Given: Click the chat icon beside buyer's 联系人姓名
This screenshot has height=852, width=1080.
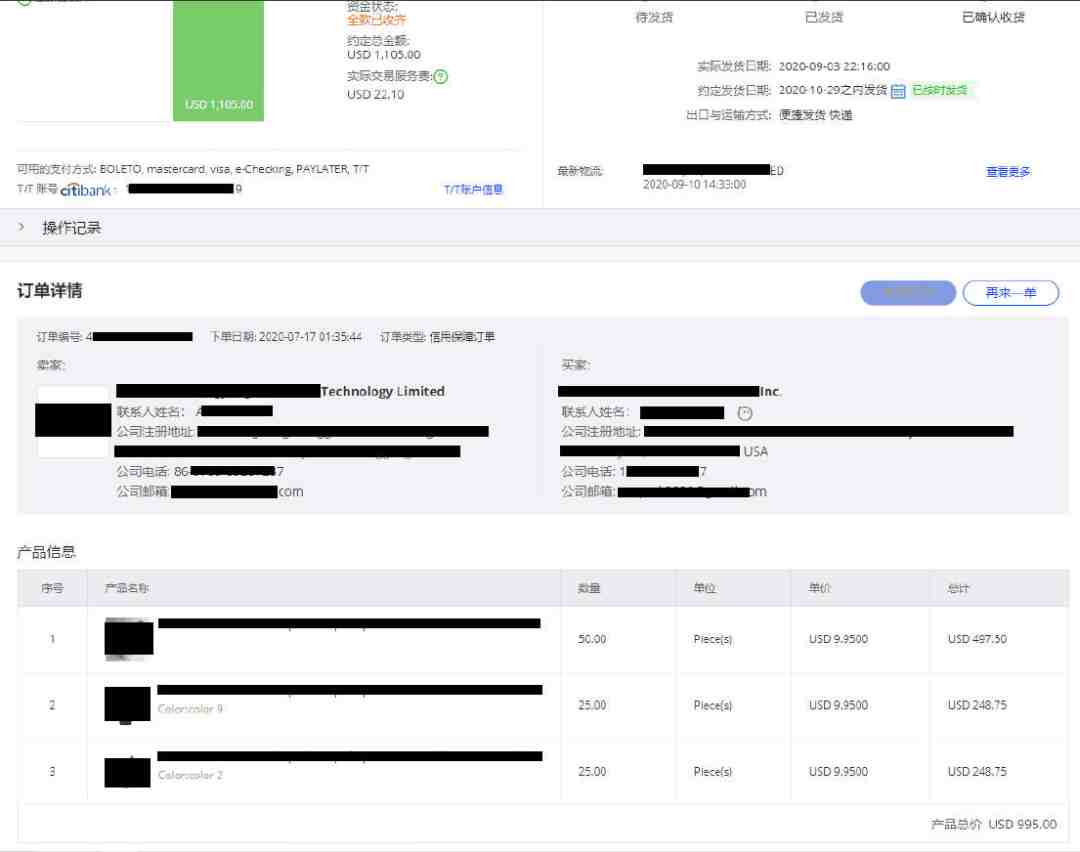Looking at the screenshot, I should [x=745, y=413].
